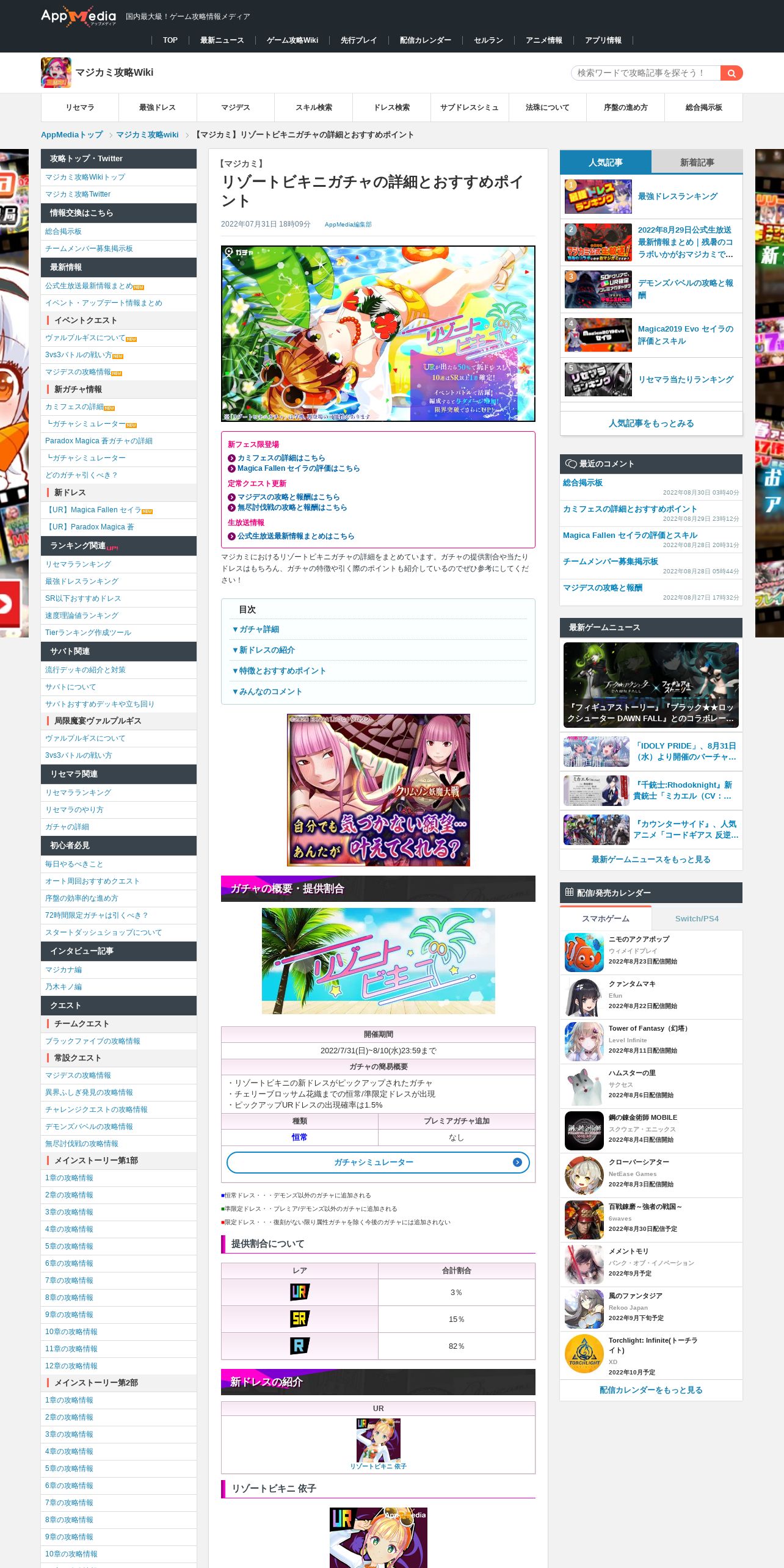784x1568 pixels.
Task: Click arrow icon on ガチャシミュレーター button
Action: click(x=517, y=1163)
